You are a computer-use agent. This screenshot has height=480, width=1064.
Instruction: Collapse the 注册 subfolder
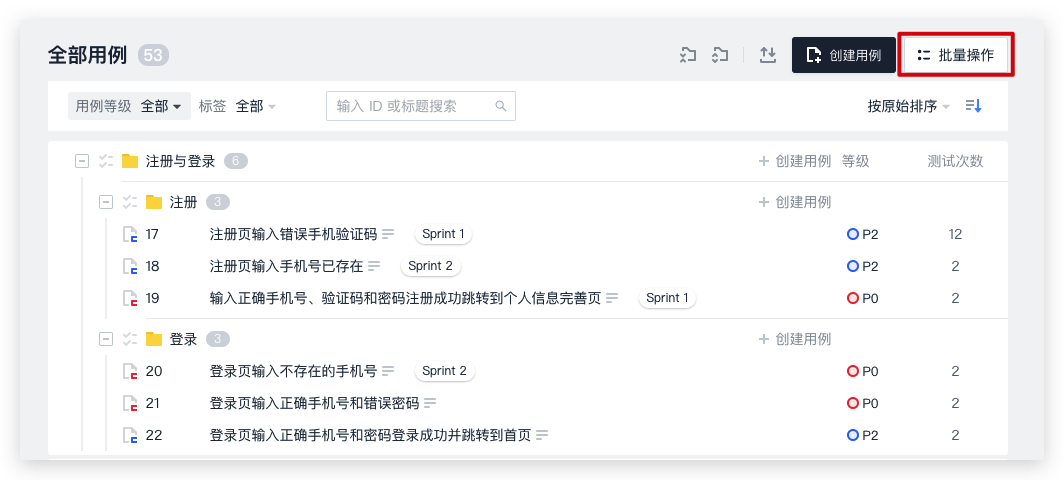click(x=106, y=202)
